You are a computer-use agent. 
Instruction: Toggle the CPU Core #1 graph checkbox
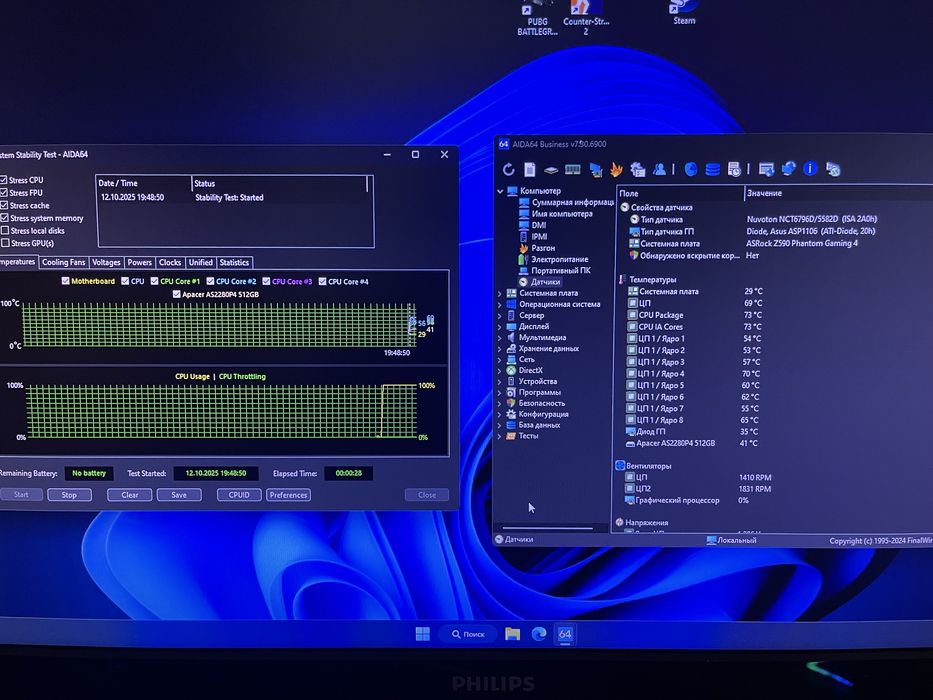[154, 281]
